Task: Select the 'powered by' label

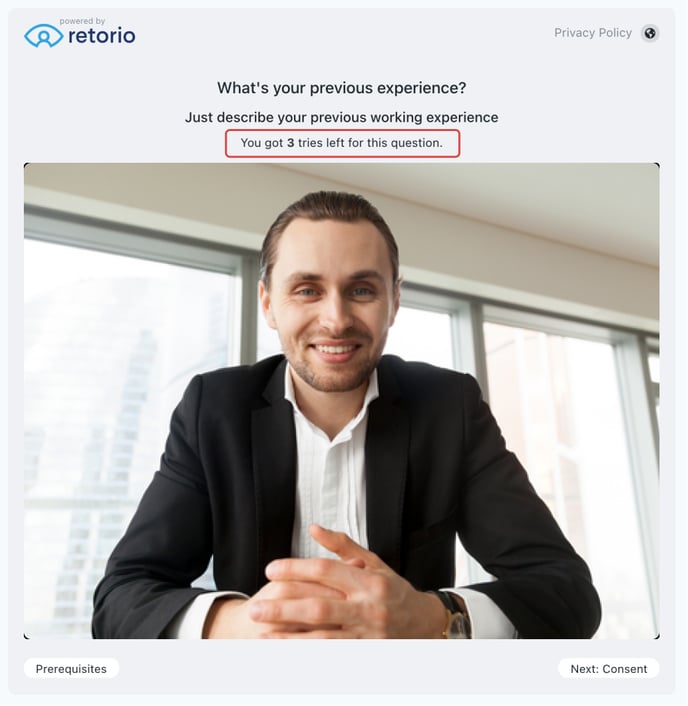Action: tap(82, 21)
